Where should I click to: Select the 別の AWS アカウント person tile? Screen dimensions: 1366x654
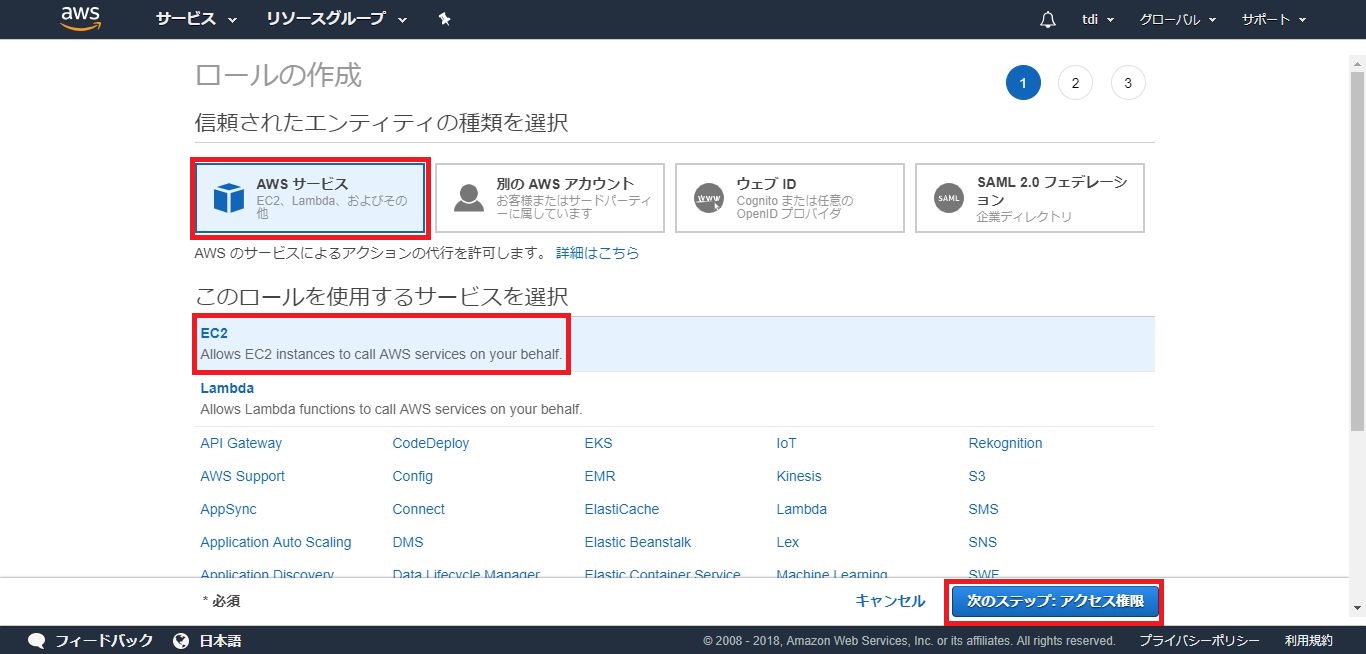[x=549, y=198]
